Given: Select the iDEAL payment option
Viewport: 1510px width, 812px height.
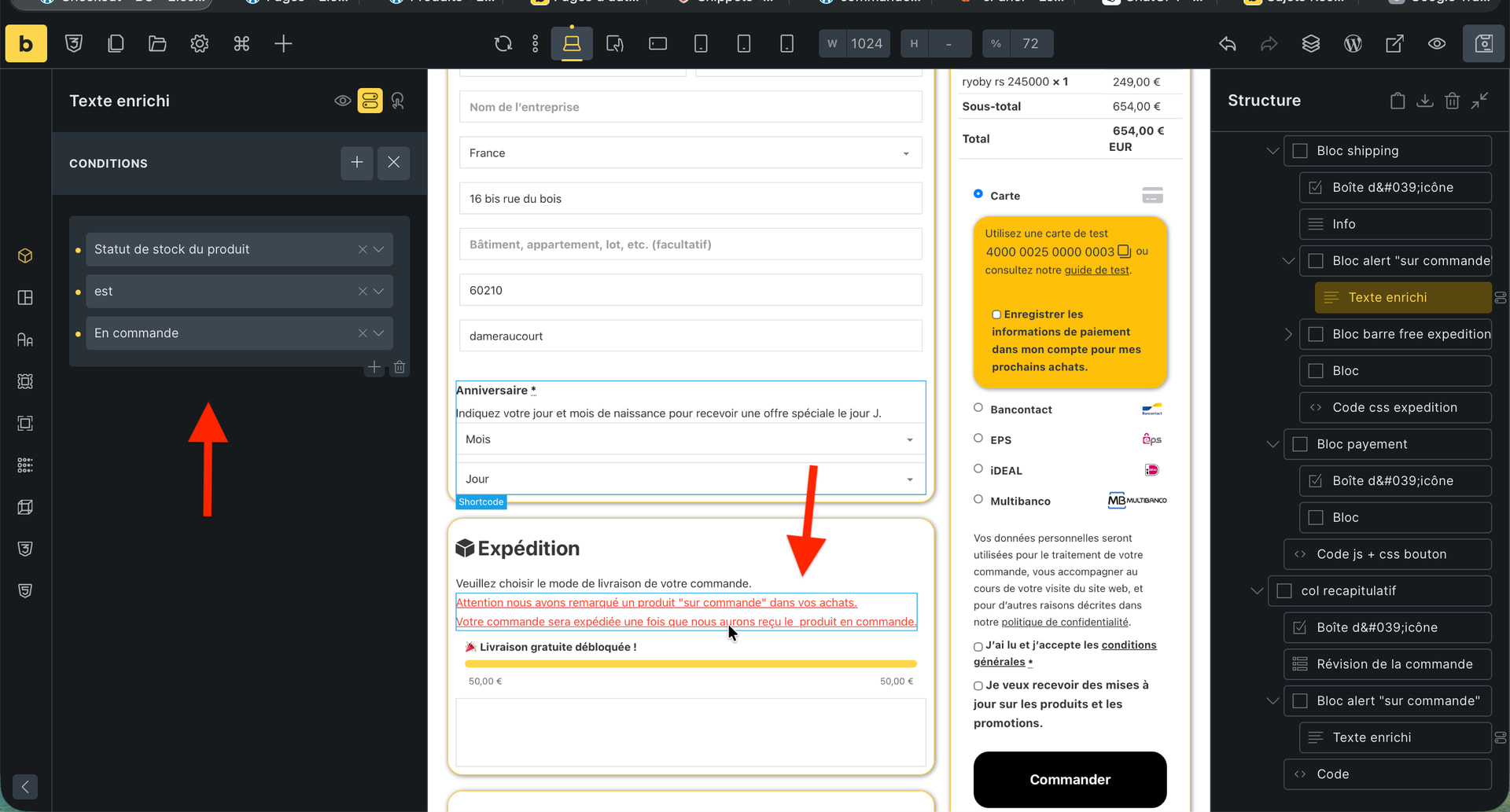Looking at the screenshot, I should pyautogui.click(x=978, y=469).
